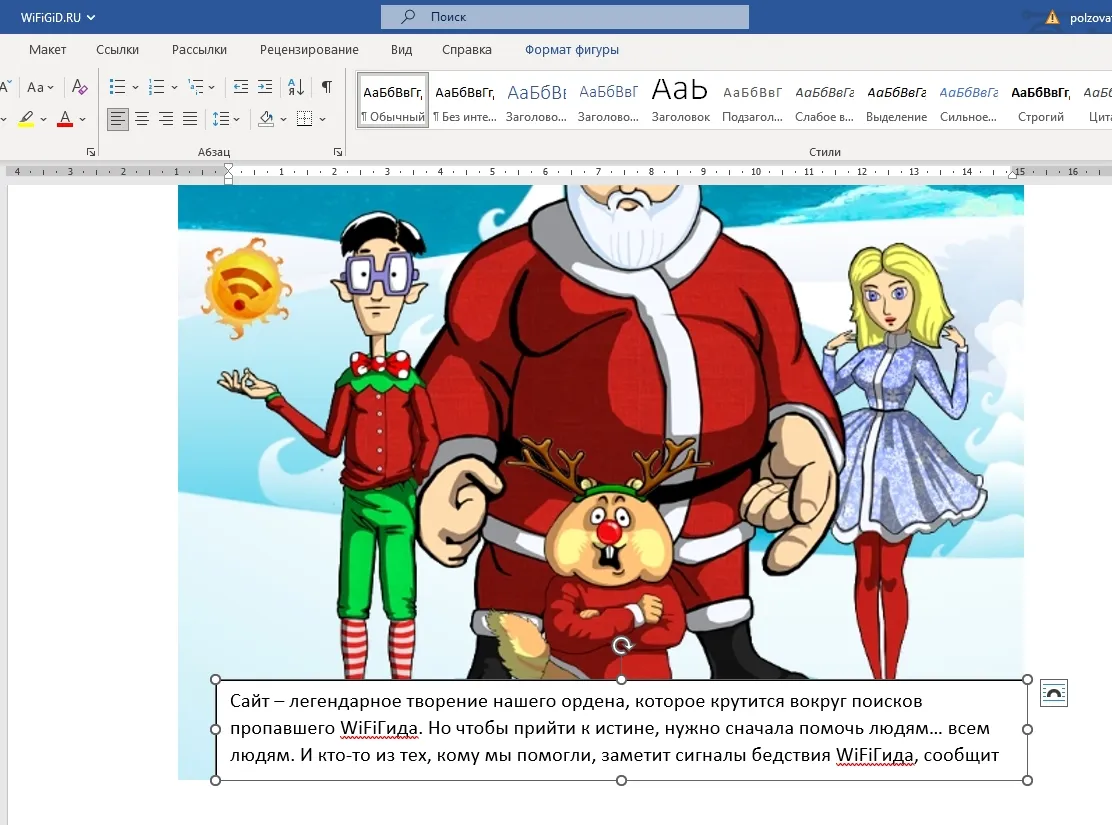Apply yellow text highlight color

pos(26,118)
